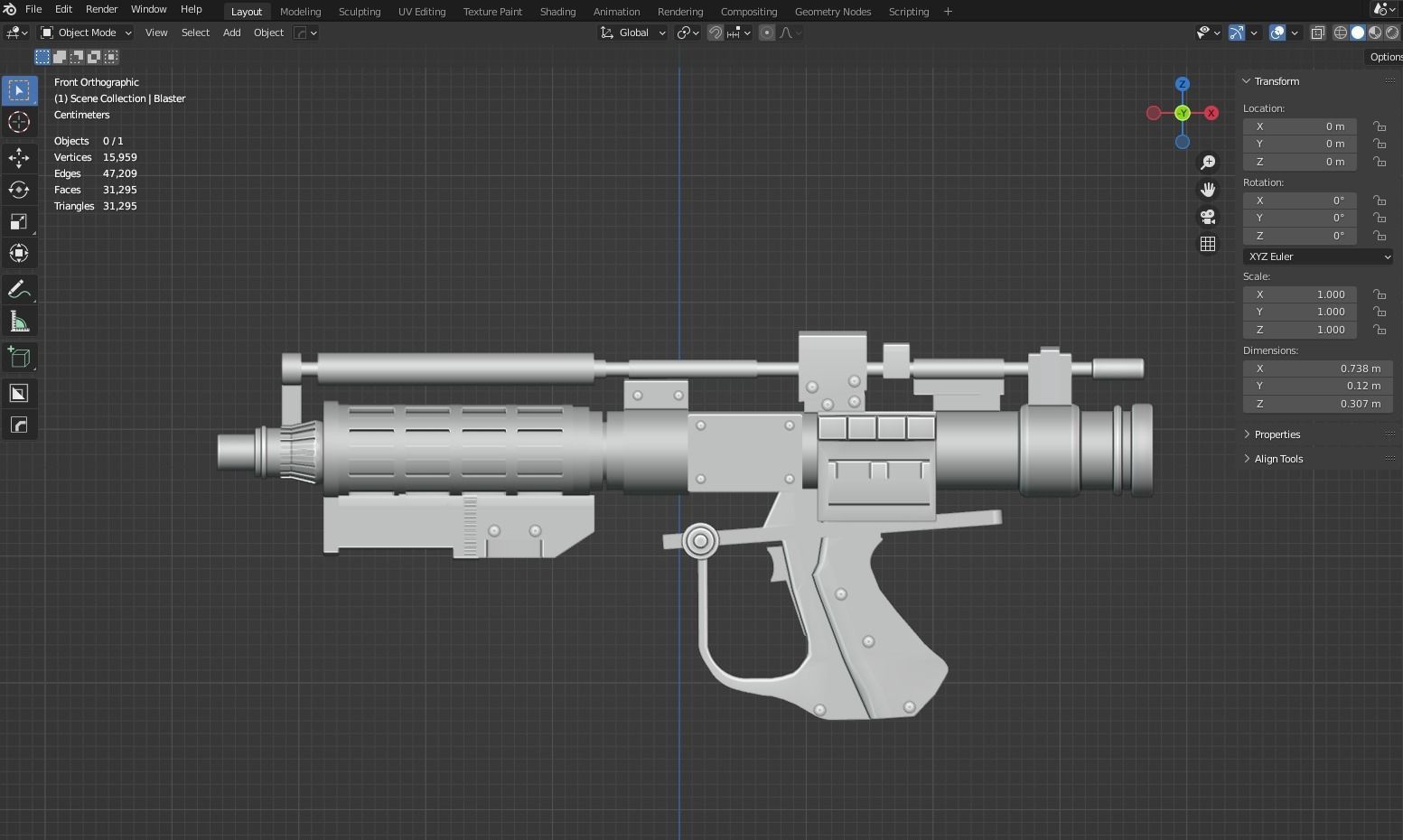Switch to the Modeling workspace tab
The height and width of the screenshot is (840, 1403).
300,12
